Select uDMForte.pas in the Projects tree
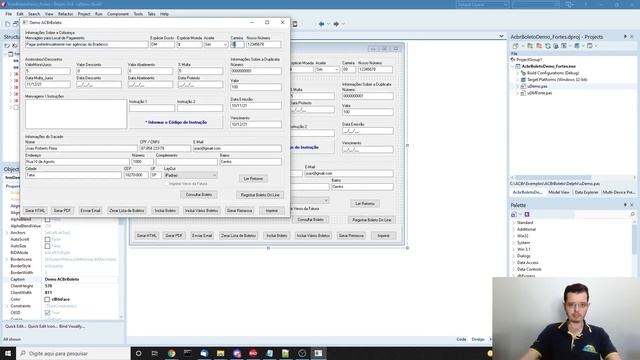 539,93
